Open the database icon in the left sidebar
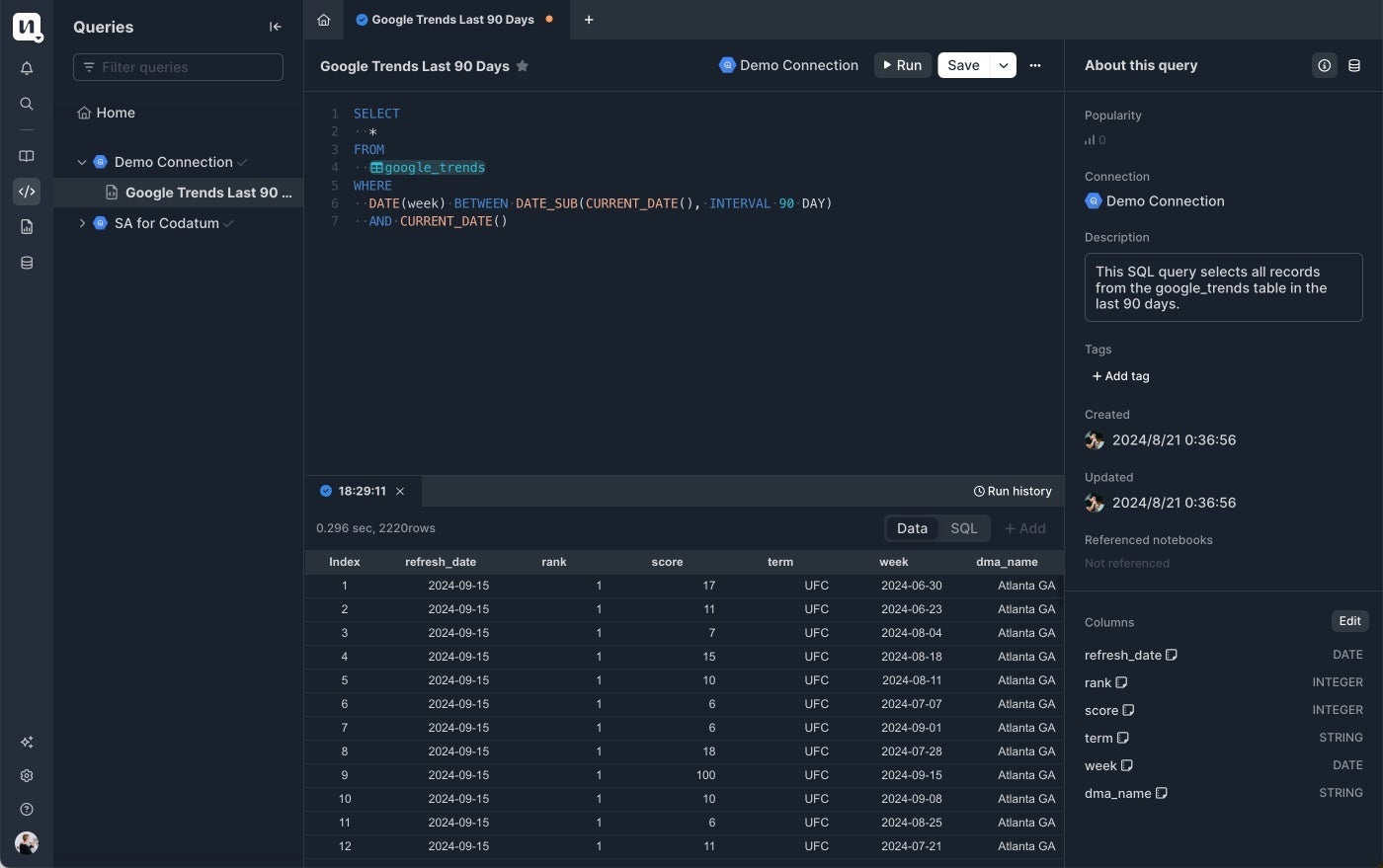This screenshot has height=868, width=1383. [27, 262]
